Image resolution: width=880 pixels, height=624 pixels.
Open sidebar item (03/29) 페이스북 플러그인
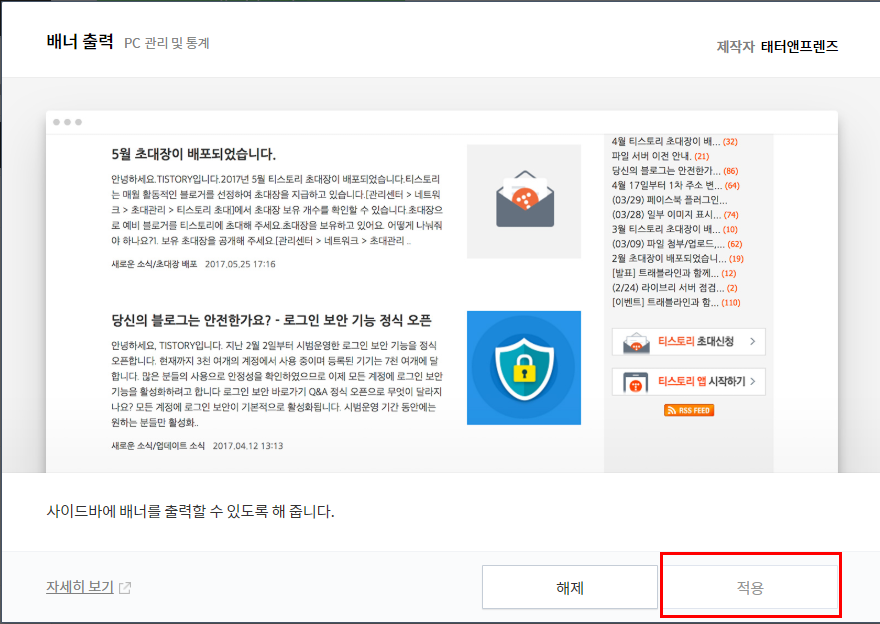[670, 200]
